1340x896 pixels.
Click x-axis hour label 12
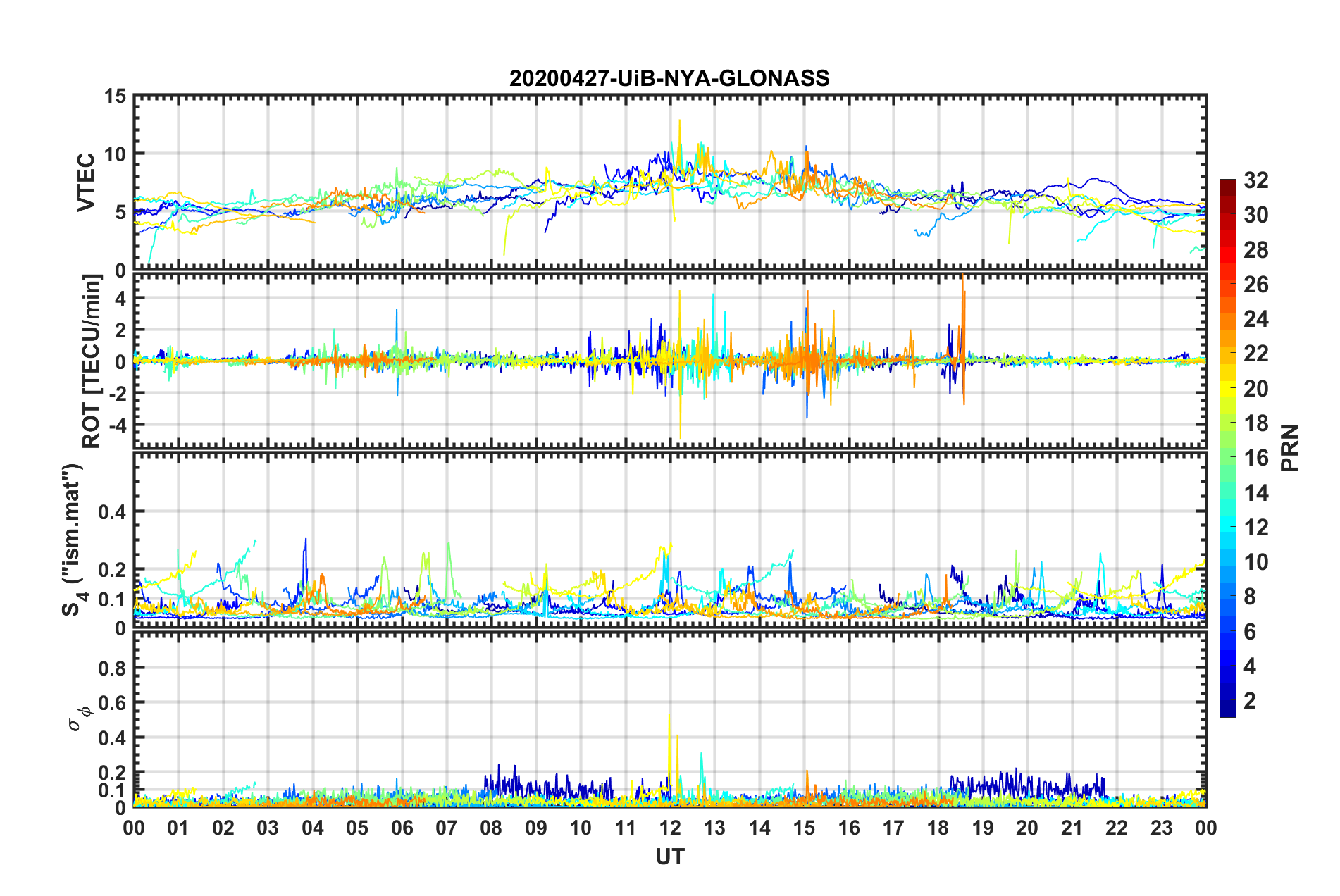pyautogui.click(x=670, y=828)
